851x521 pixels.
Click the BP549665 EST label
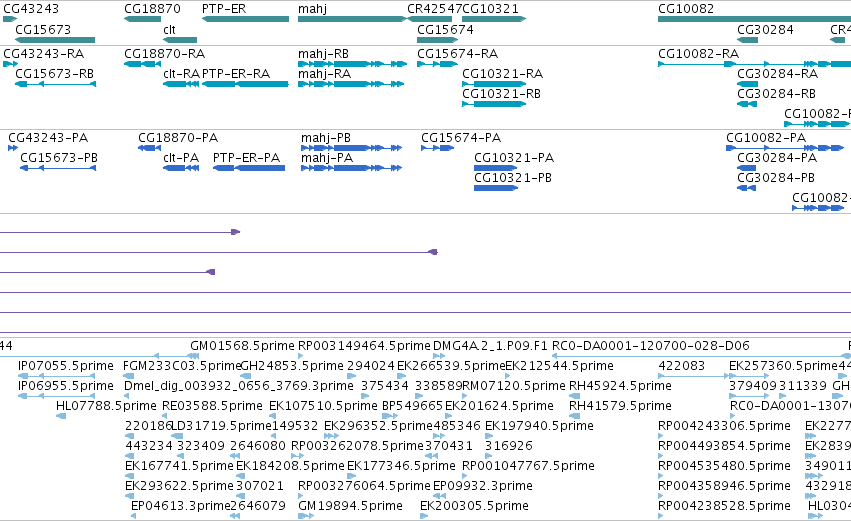412,406
